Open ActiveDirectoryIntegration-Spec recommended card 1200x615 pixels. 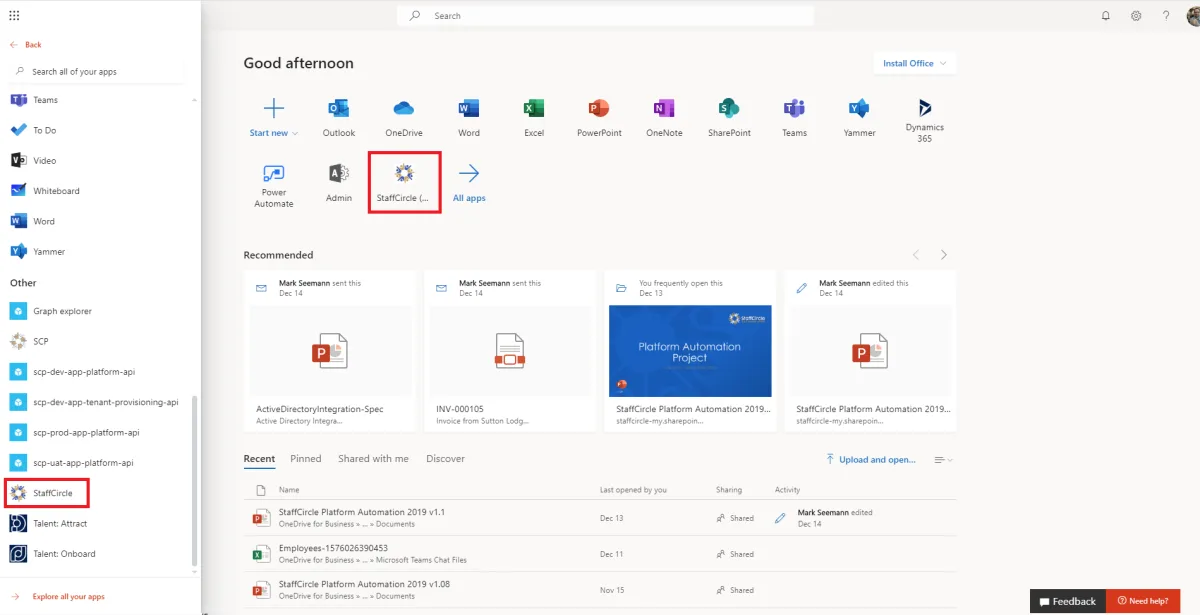[329, 351]
